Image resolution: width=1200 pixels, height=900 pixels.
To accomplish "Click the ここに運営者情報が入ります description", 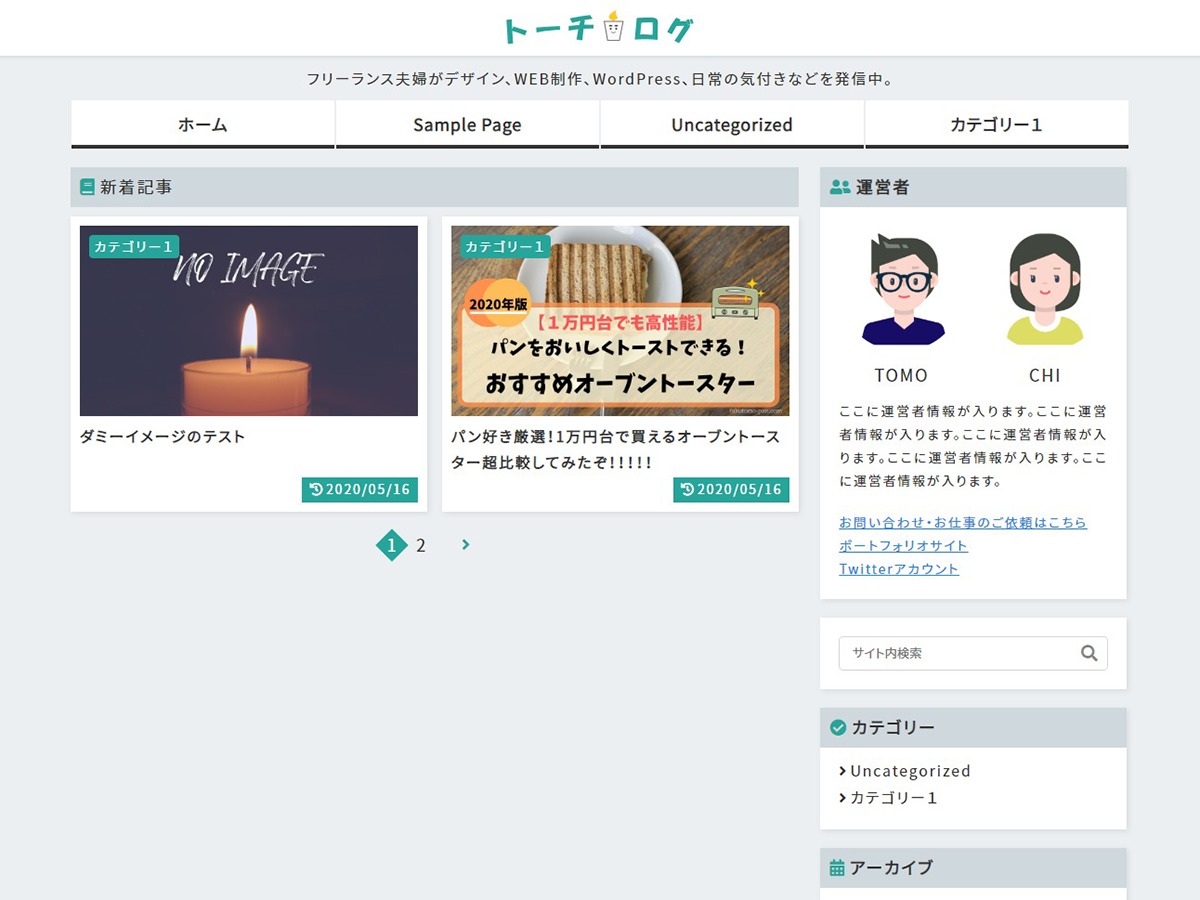I will click(x=973, y=446).
